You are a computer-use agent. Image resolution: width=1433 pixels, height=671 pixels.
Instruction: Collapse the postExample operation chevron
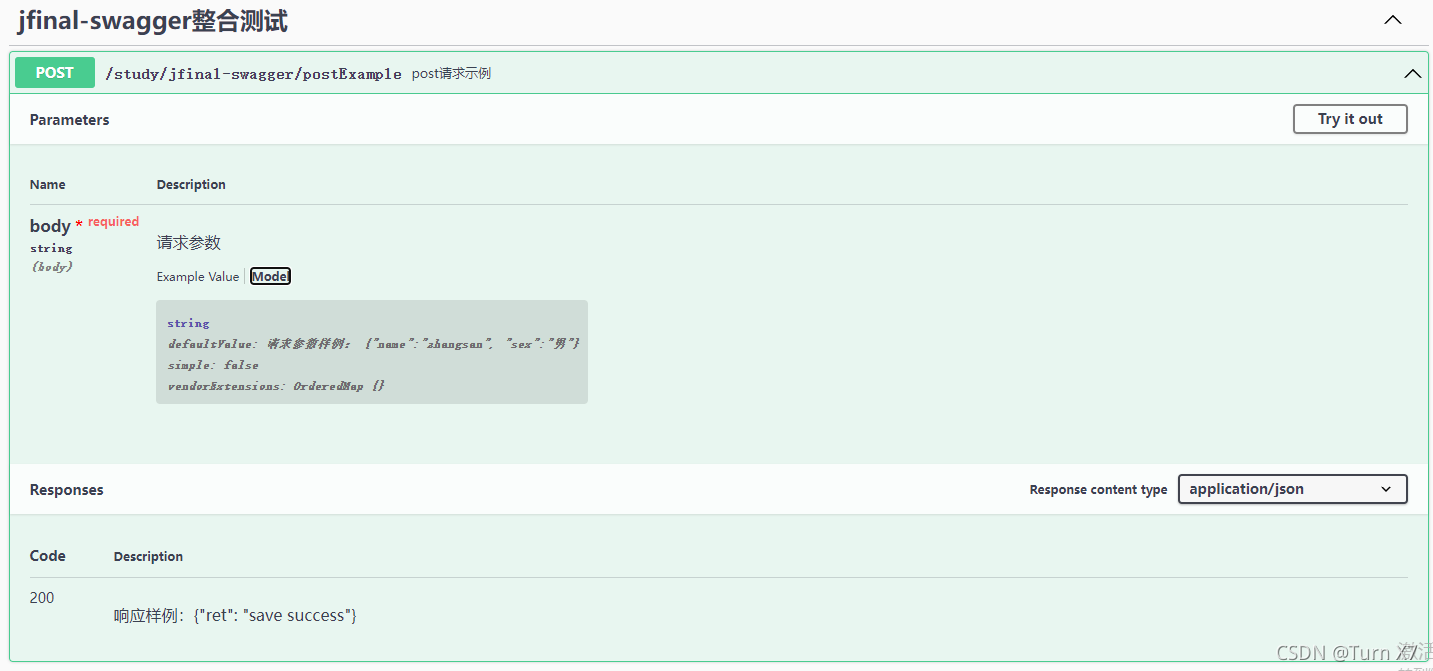[x=1412, y=73]
